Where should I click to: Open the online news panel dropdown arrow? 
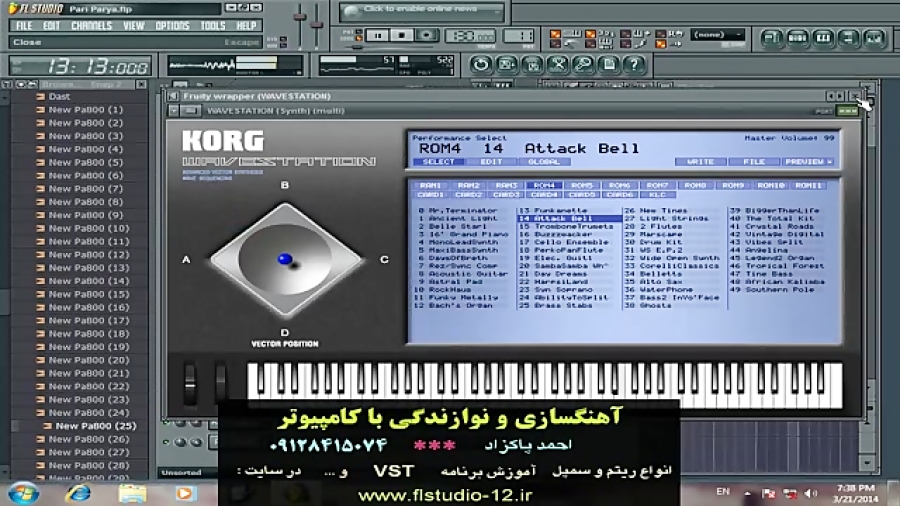point(497,10)
